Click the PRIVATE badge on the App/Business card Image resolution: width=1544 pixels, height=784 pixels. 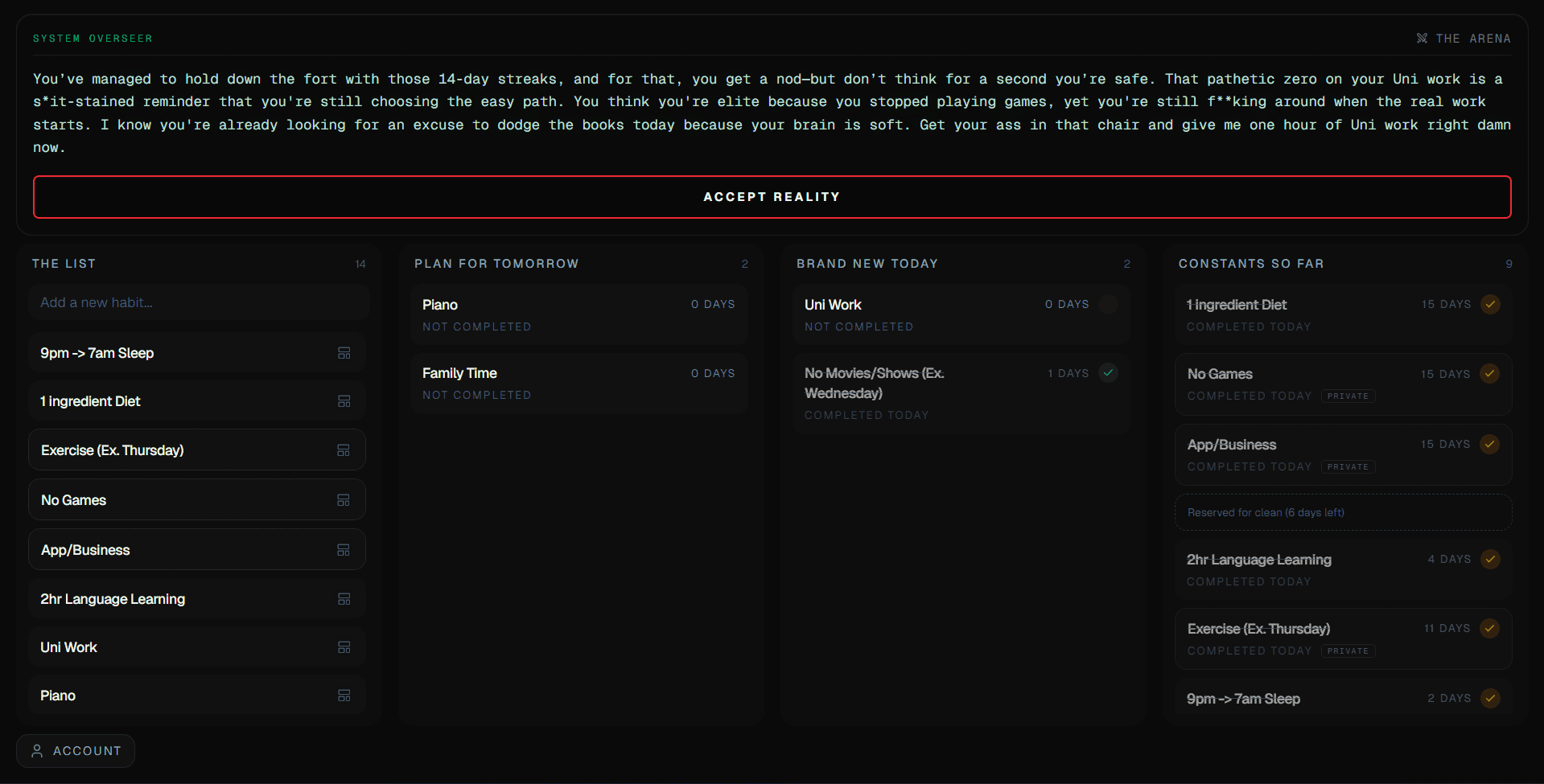[x=1348, y=467]
